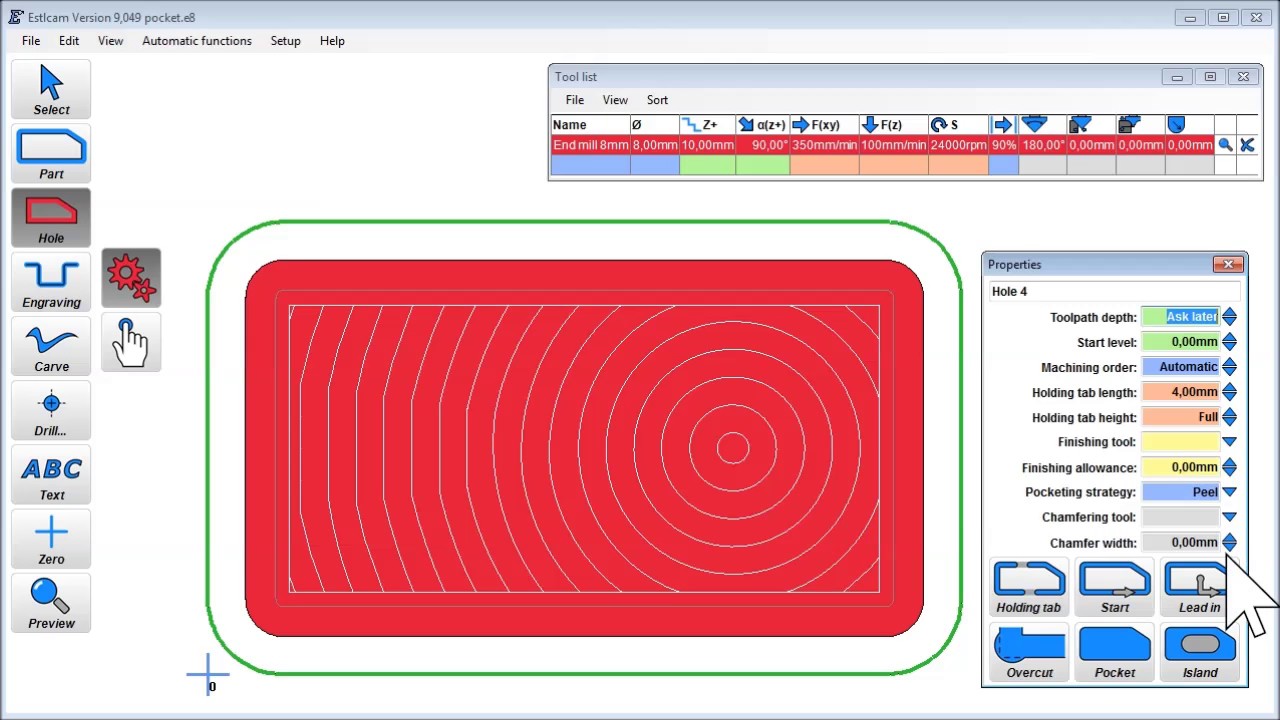Select the Island option

point(1200,653)
